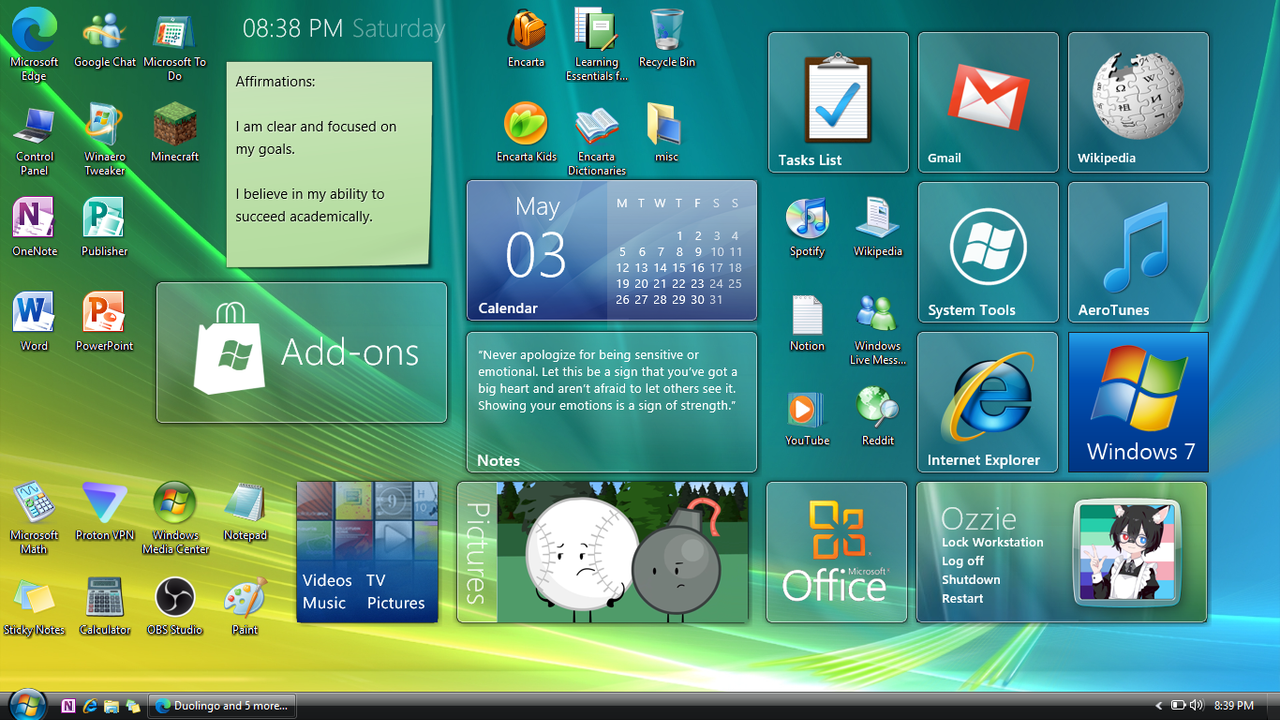
Task: Select Videos in the media tile
Action: [327, 580]
